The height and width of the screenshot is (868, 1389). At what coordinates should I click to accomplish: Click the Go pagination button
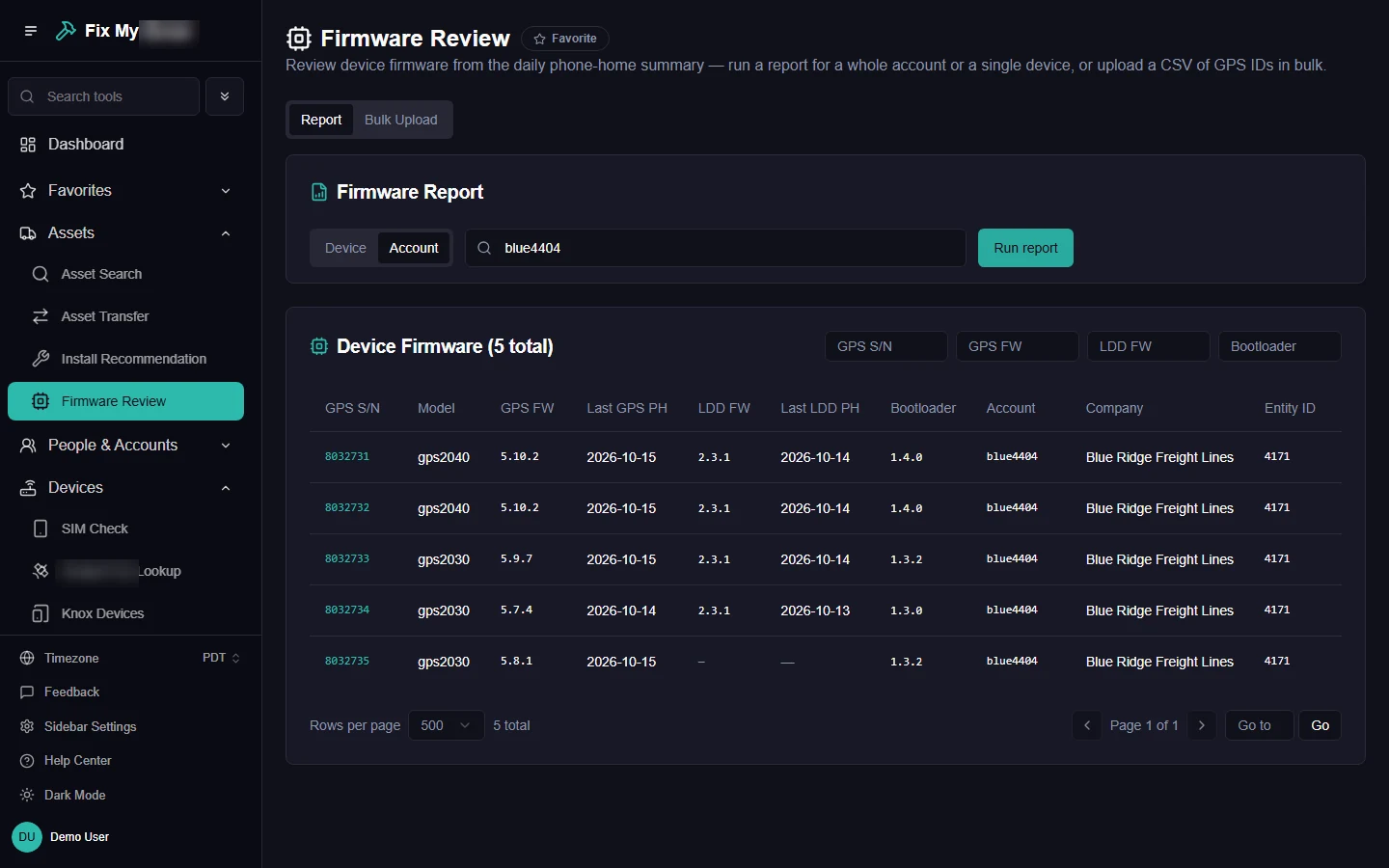click(1320, 725)
